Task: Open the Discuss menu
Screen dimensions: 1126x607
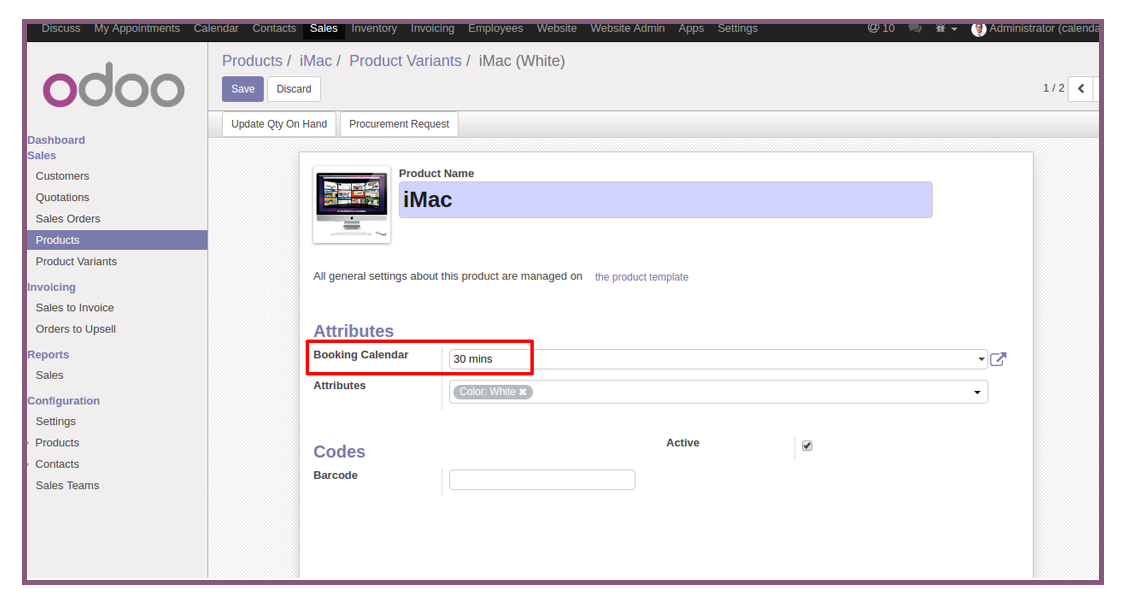Action: 61,28
